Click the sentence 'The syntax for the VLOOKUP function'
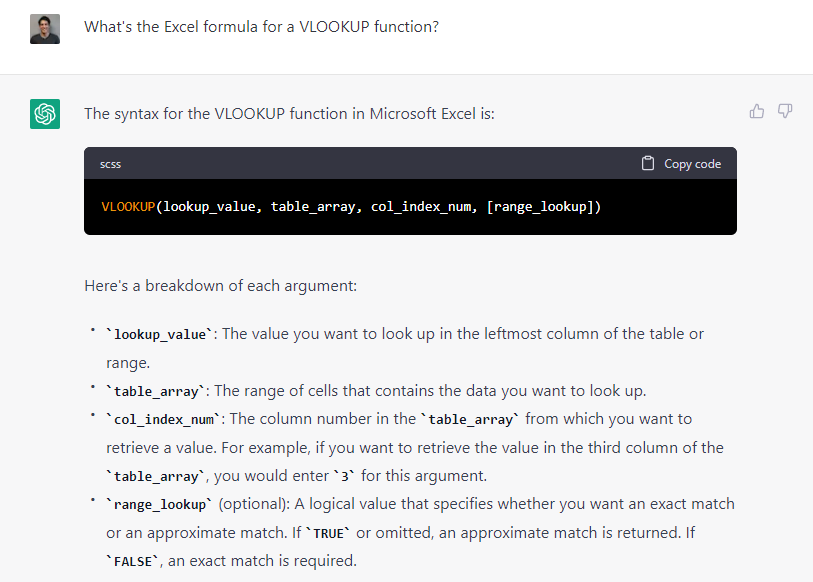The image size is (813, 582). (289, 114)
